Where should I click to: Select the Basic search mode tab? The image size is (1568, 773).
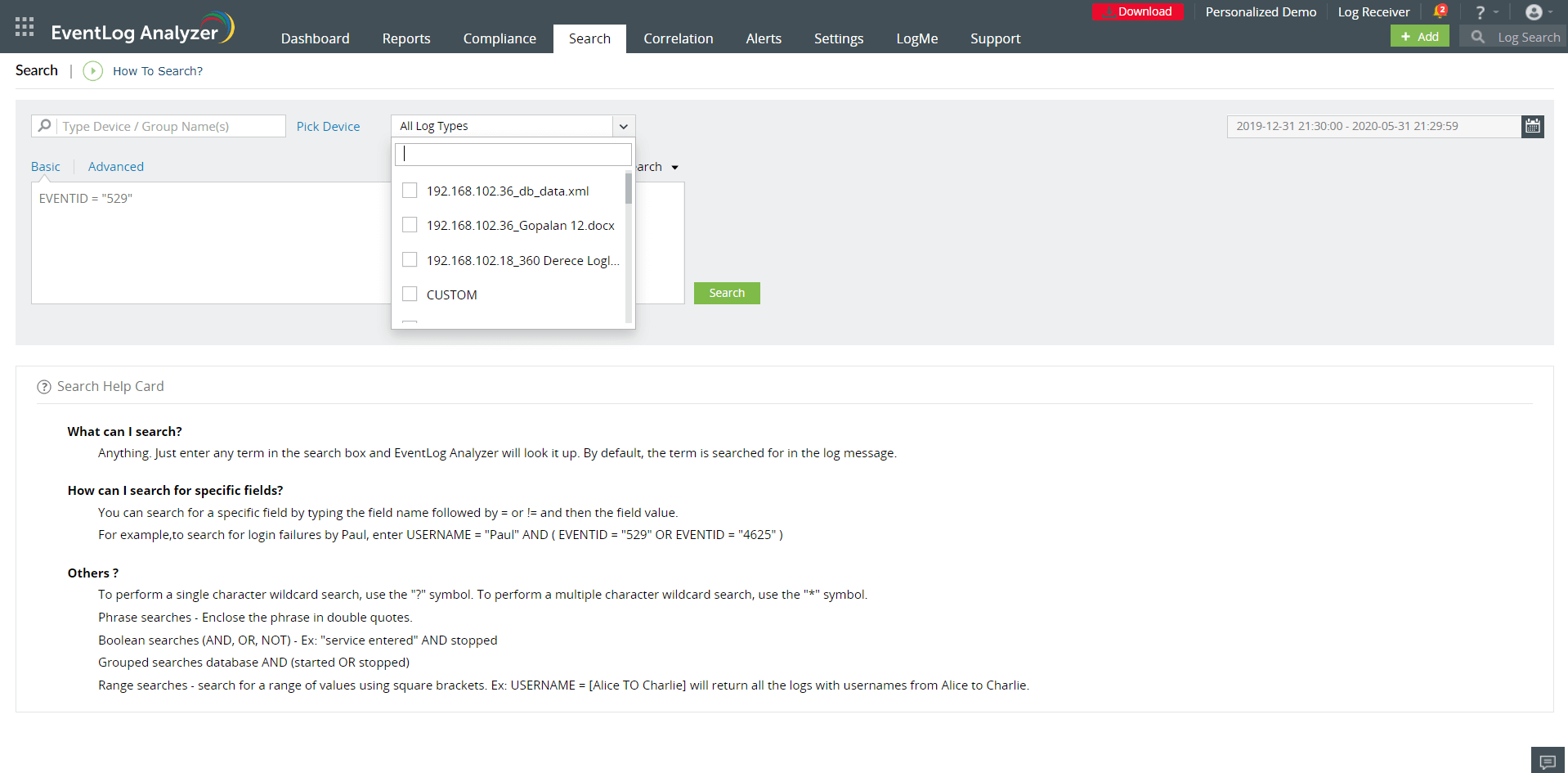(46, 167)
